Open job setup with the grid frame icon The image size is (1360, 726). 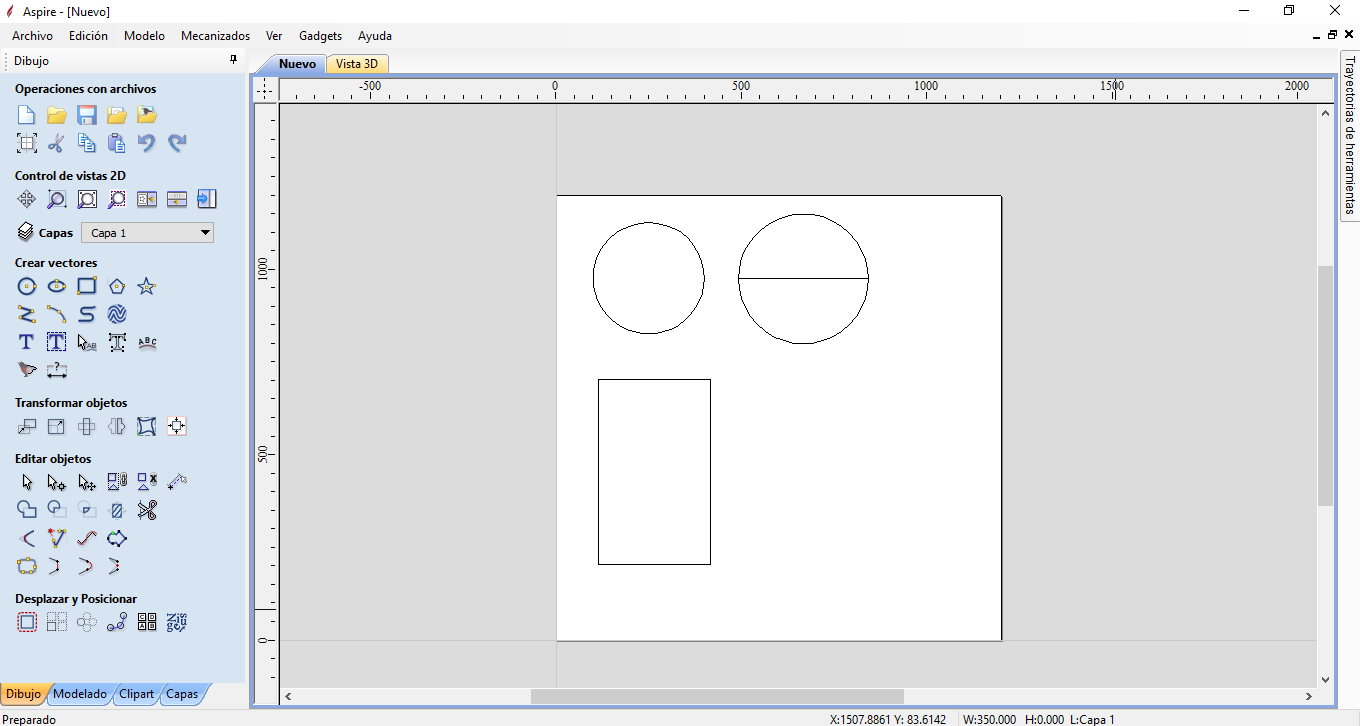(27, 143)
